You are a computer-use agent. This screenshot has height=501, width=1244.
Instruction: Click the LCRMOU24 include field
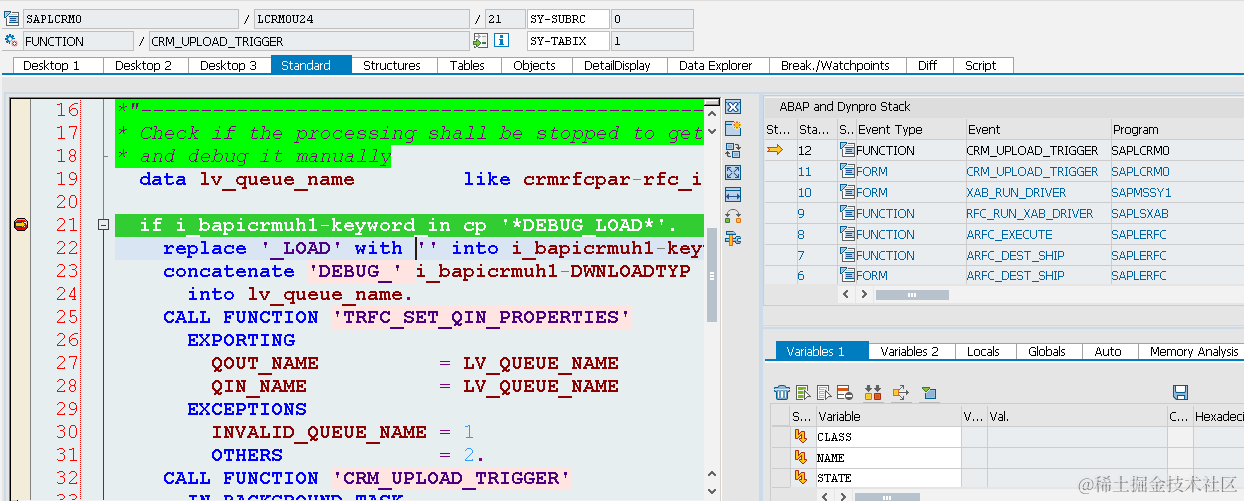(x=362, y=19)
